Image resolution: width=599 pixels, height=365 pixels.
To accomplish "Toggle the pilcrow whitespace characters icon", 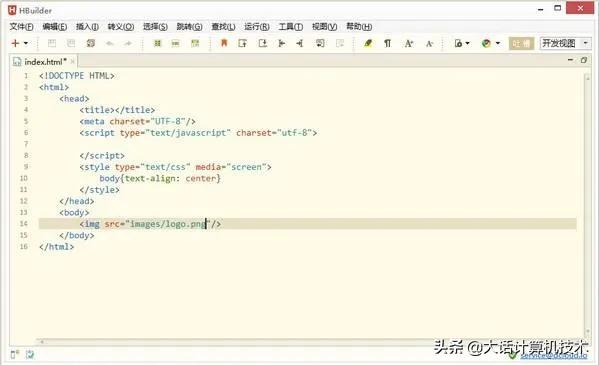I will tap(387, 43).
